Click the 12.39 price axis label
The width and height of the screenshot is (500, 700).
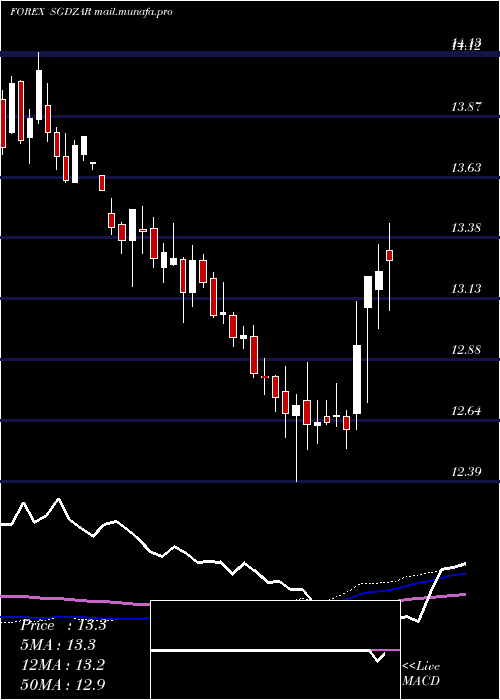point(467,471)
